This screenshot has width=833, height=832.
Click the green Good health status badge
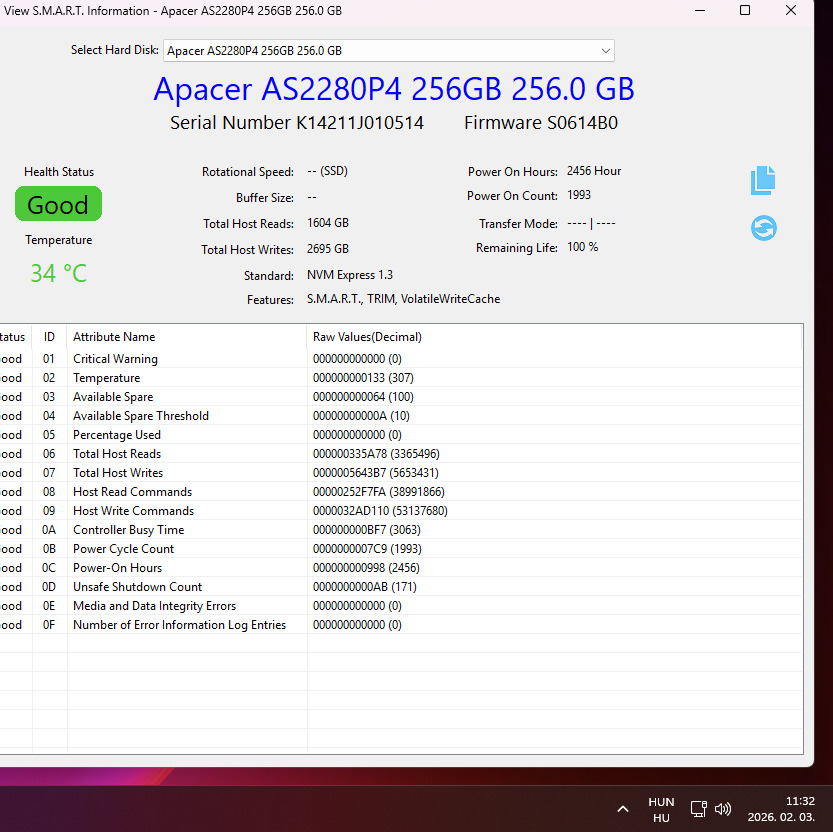[58, 203]
